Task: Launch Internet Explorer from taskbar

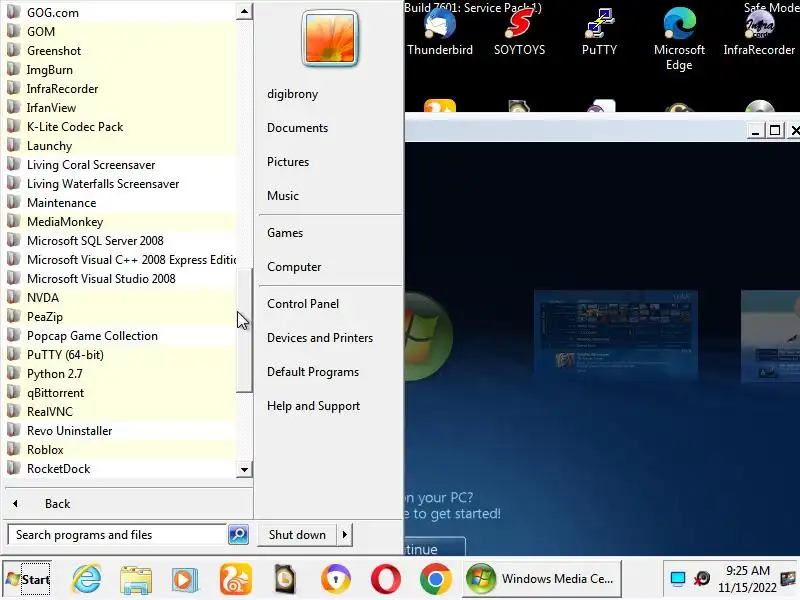Action: point(86,579)
